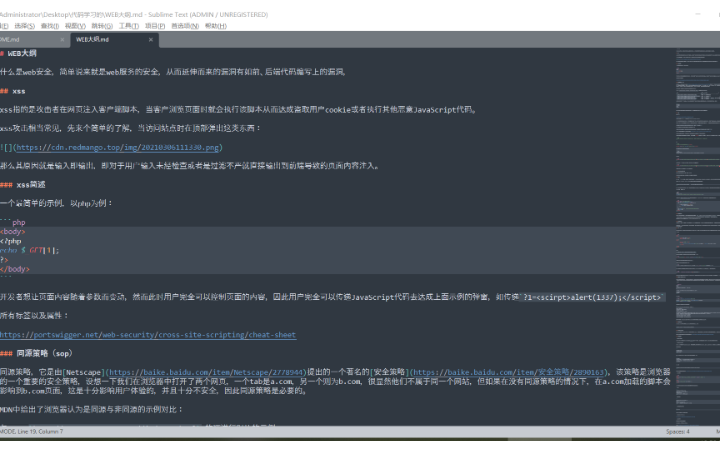Click the portswigger.net cheat-sheet URL
The height and width of the screenshot is (450, 720).
(148, 335)
